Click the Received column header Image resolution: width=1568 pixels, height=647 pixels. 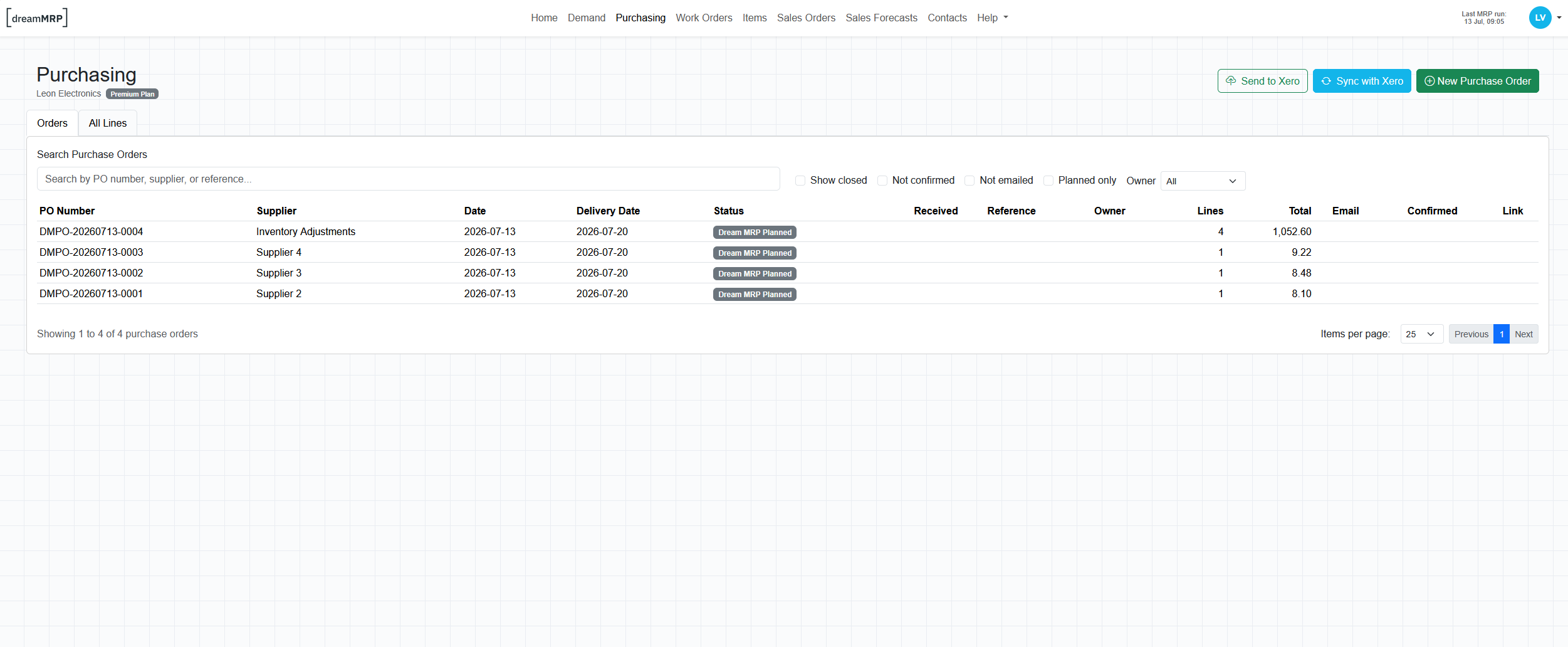click(x=936, y=211)
